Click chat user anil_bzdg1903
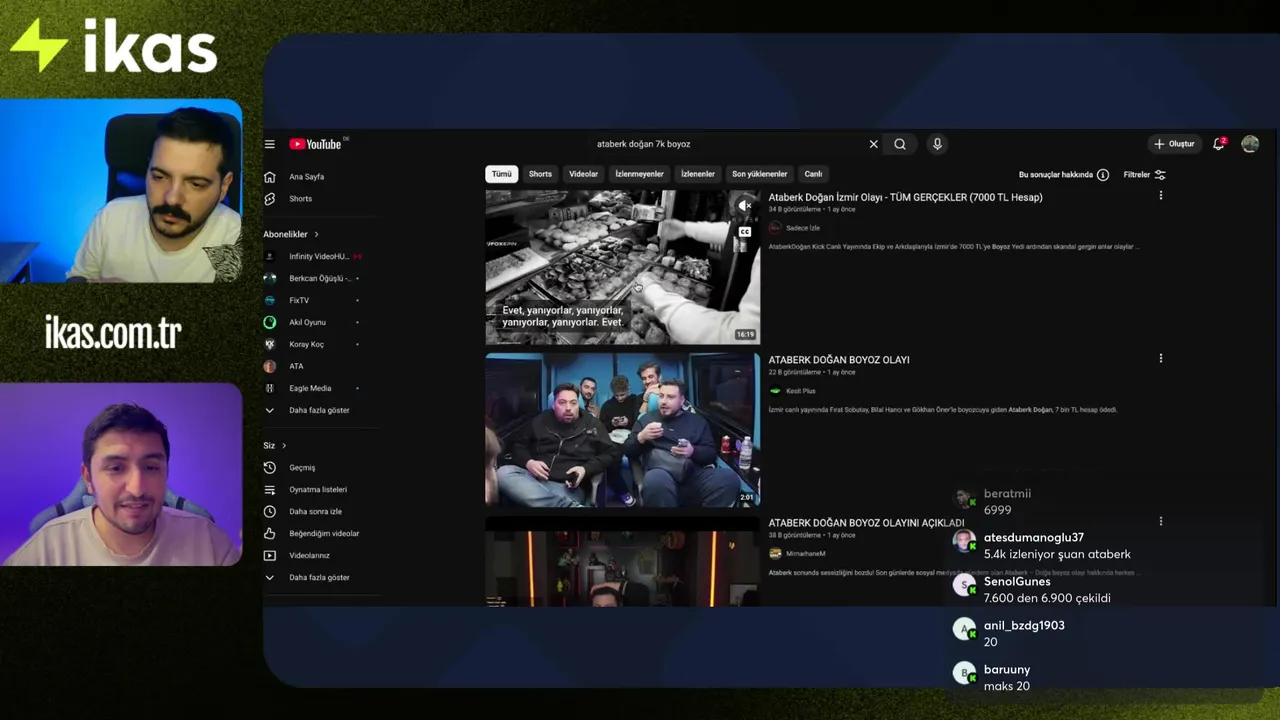This screenshot has height=720, width=1280. point(1024,626)
